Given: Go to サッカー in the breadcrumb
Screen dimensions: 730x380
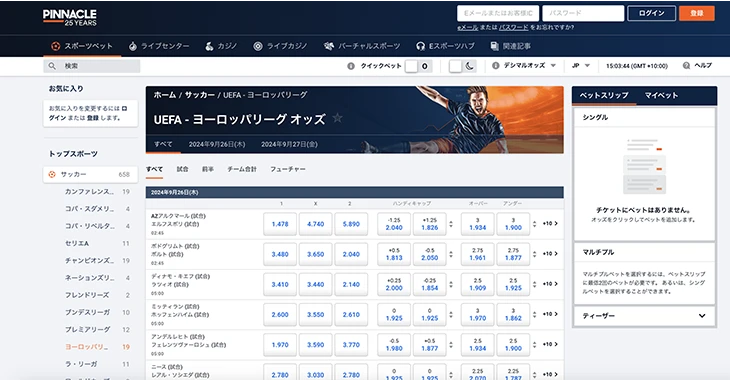Looking at the screenshot, I should click(199, 95).
